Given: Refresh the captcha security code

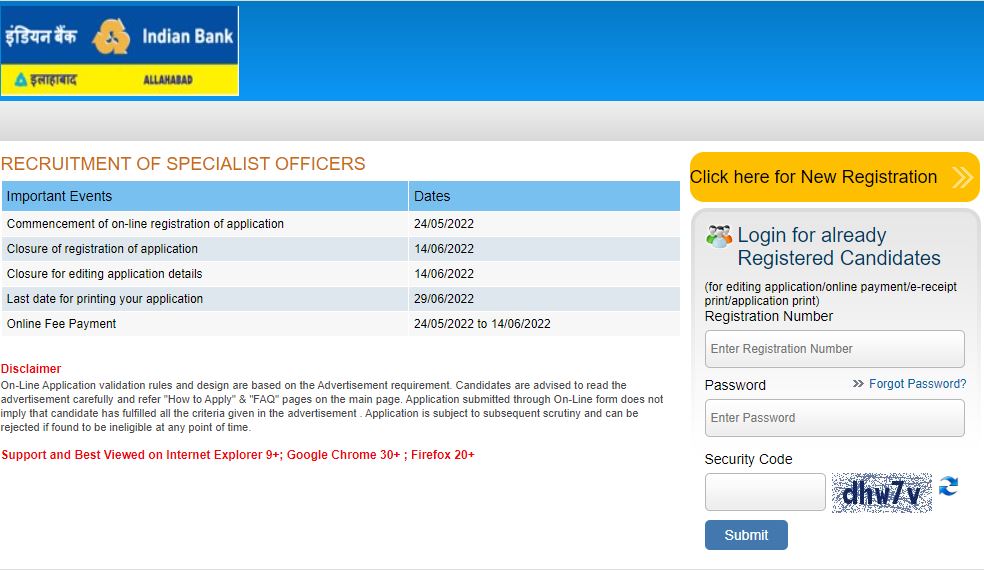Looking at the screenshot, I should (948, 486).
